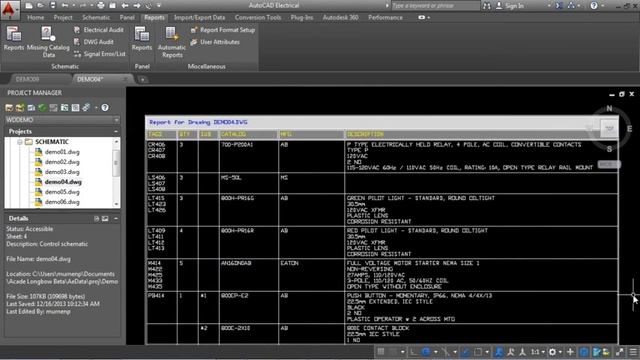Click the search keyword input field
The height and width of the screenshot is (360, 640).
(x=435, y=6)
